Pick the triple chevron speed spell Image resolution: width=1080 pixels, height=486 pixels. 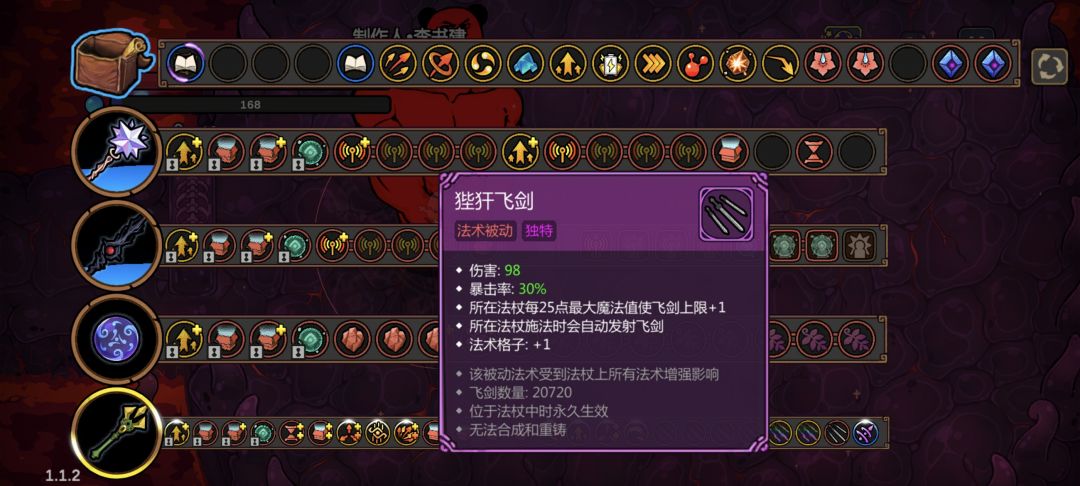click(x=653, y=64)
